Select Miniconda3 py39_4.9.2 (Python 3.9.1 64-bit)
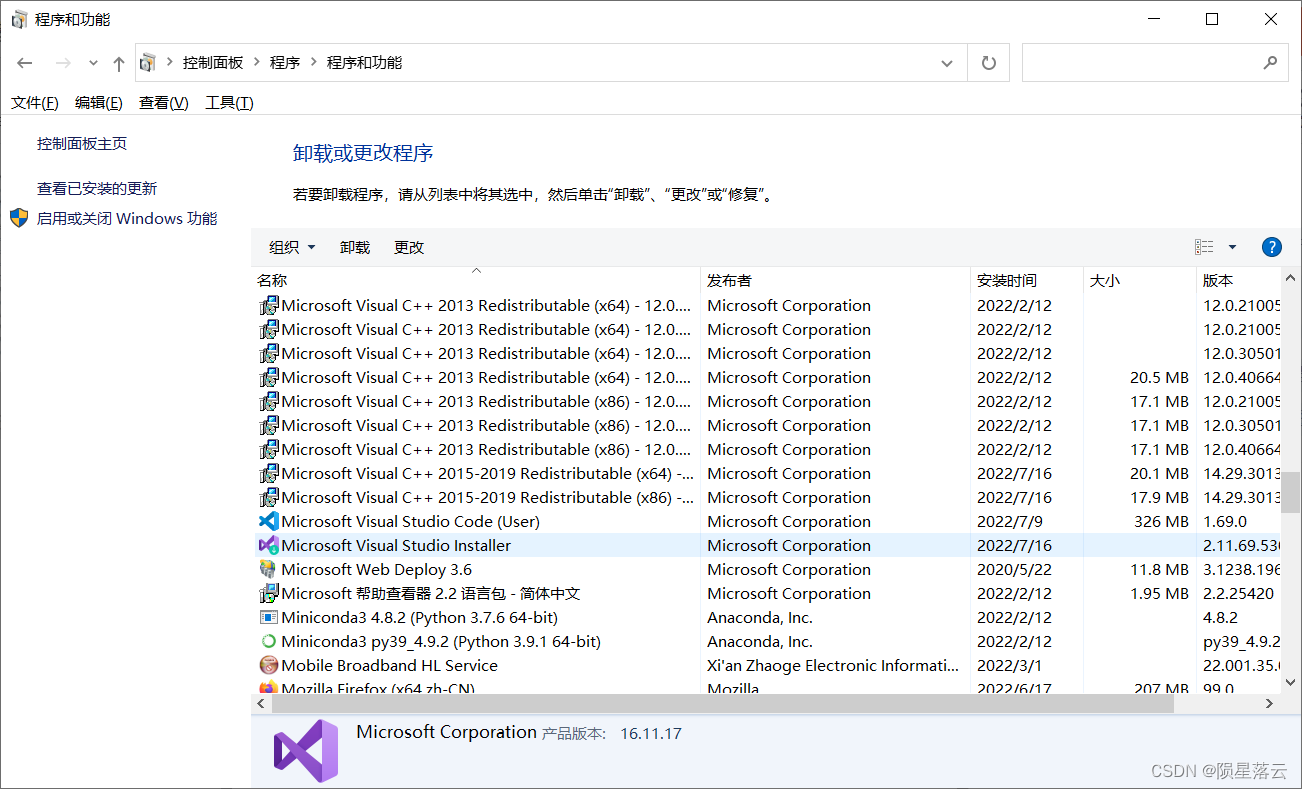Image resolution: width=1302 pixels, height=789 pixels. tap(766, 641)
